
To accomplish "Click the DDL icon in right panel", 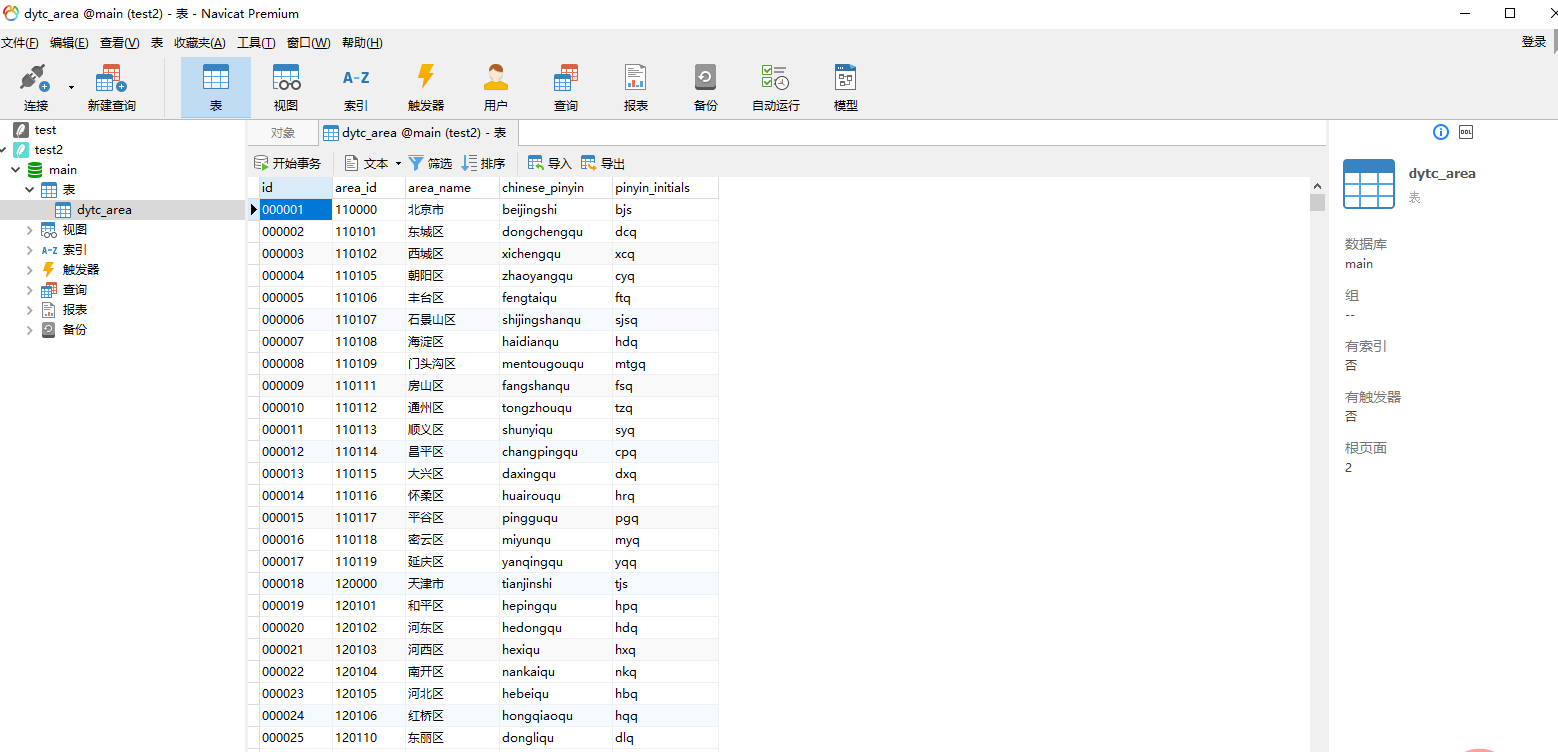I will [x=1466, y=132].
